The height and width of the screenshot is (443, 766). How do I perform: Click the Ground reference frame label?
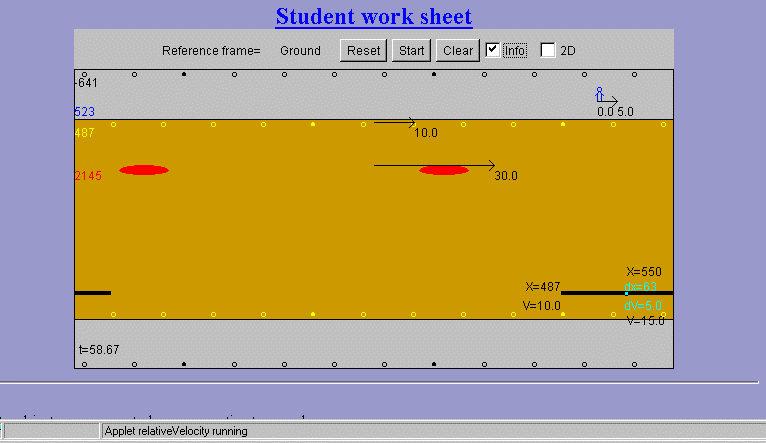300,51
